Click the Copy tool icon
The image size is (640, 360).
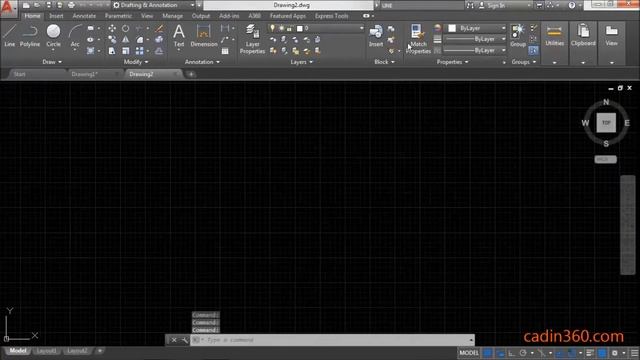(x=112, y=40)
